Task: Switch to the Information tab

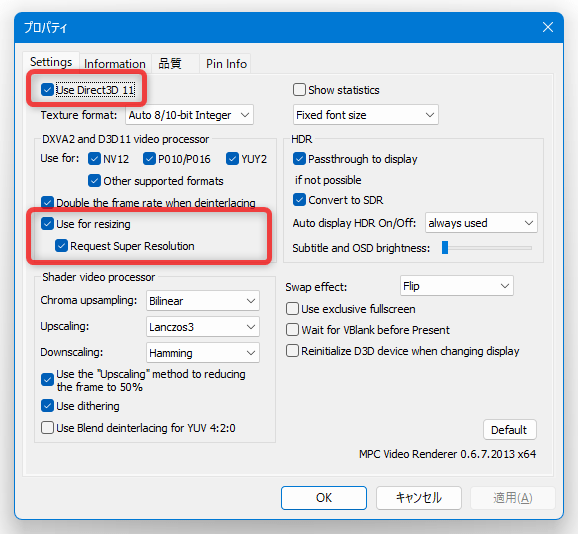Action: point(115,64)
